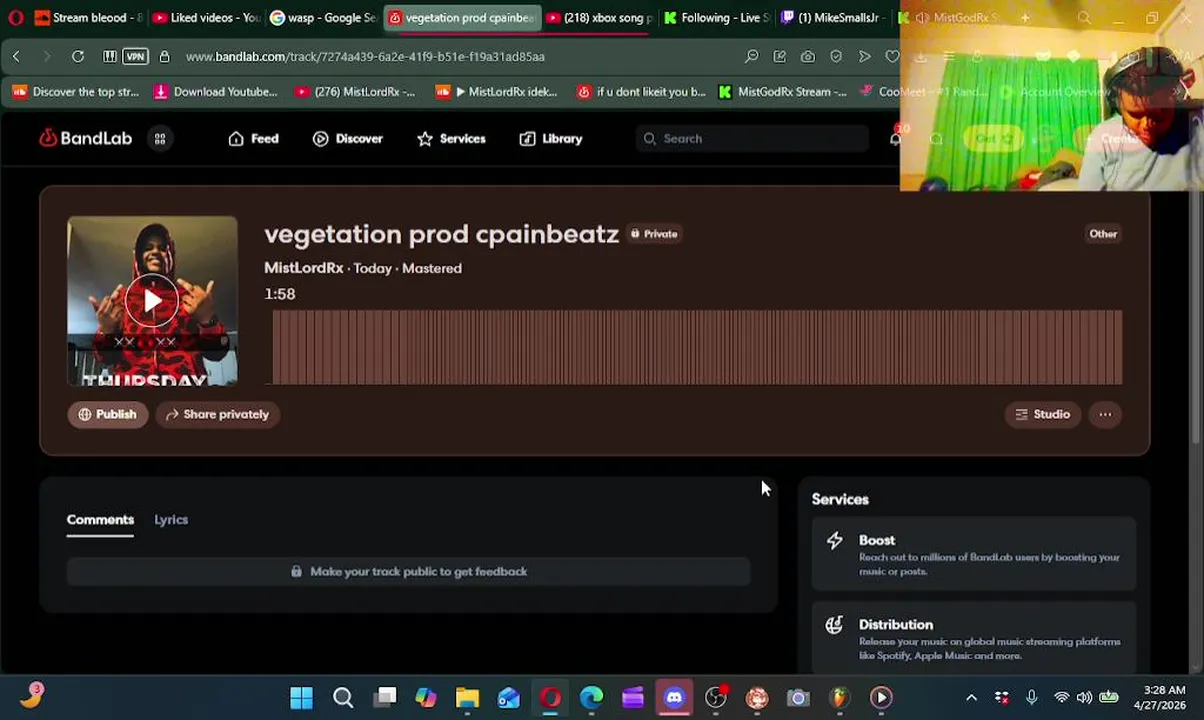Image resolution: width=1204 pixels, height=720 pixels.
Task: Seek within the track waveform
Action: (x=697, y=347)
